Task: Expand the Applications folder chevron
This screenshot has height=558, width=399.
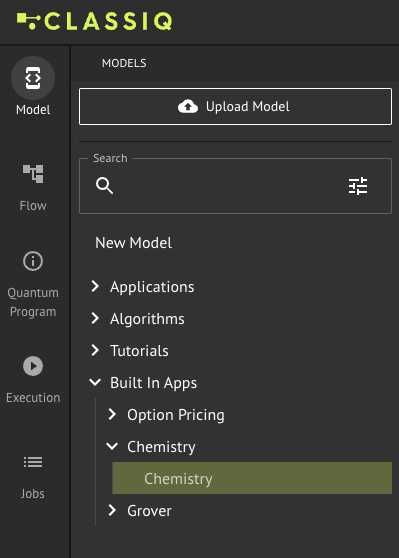Action: (x=95, y=286)
